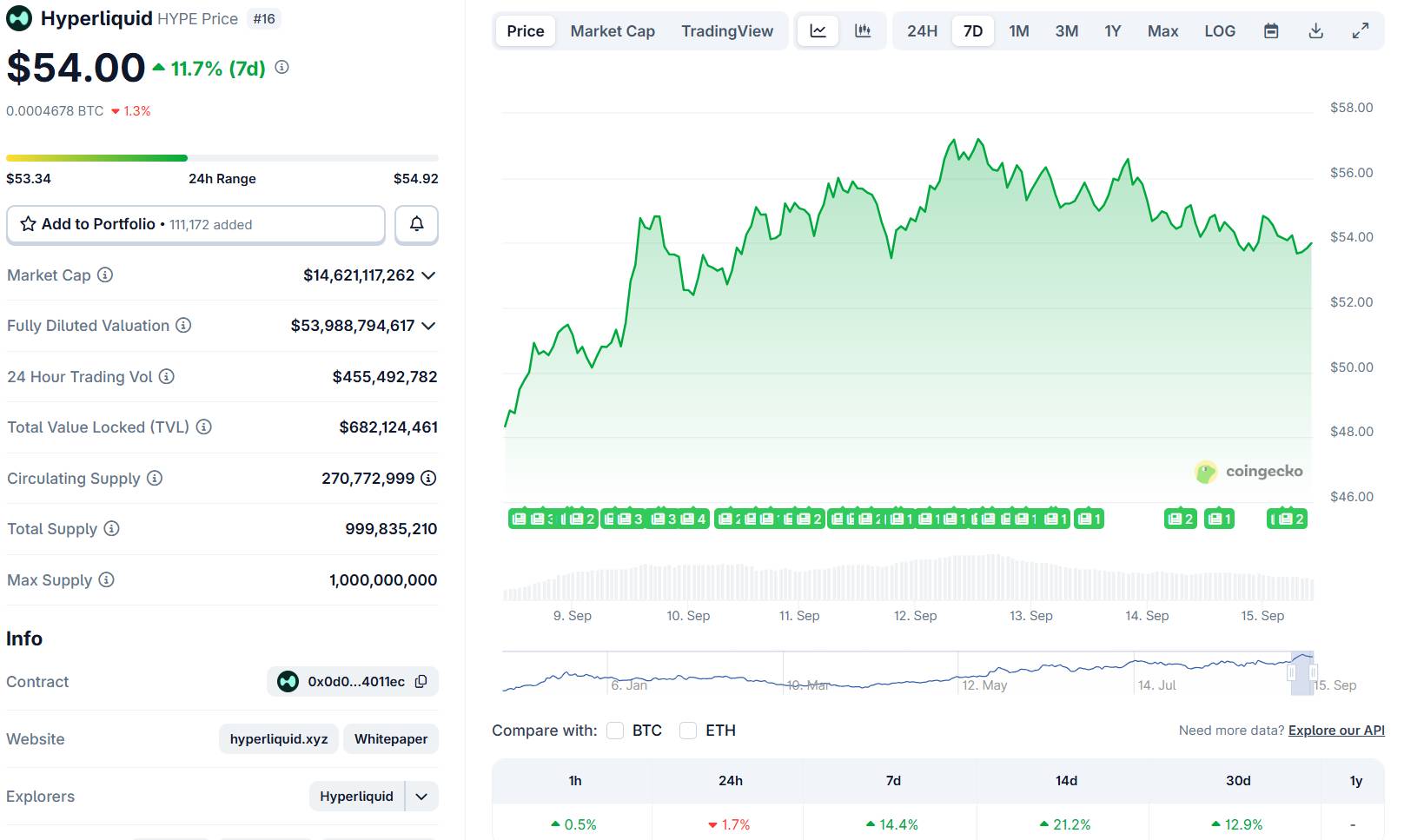Open the Fully Diluted Valuation info icon

[183, 325]
